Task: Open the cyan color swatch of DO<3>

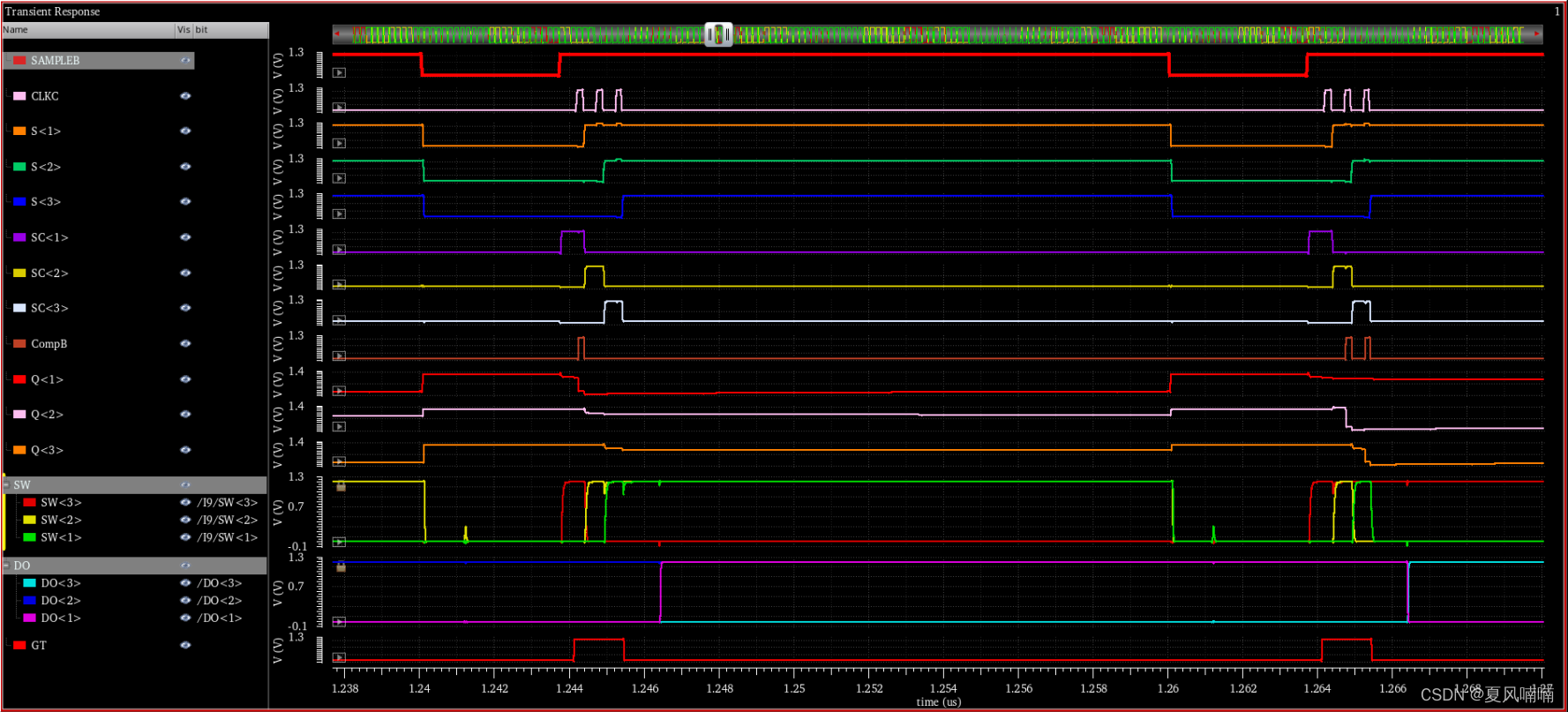Action: 29,582
